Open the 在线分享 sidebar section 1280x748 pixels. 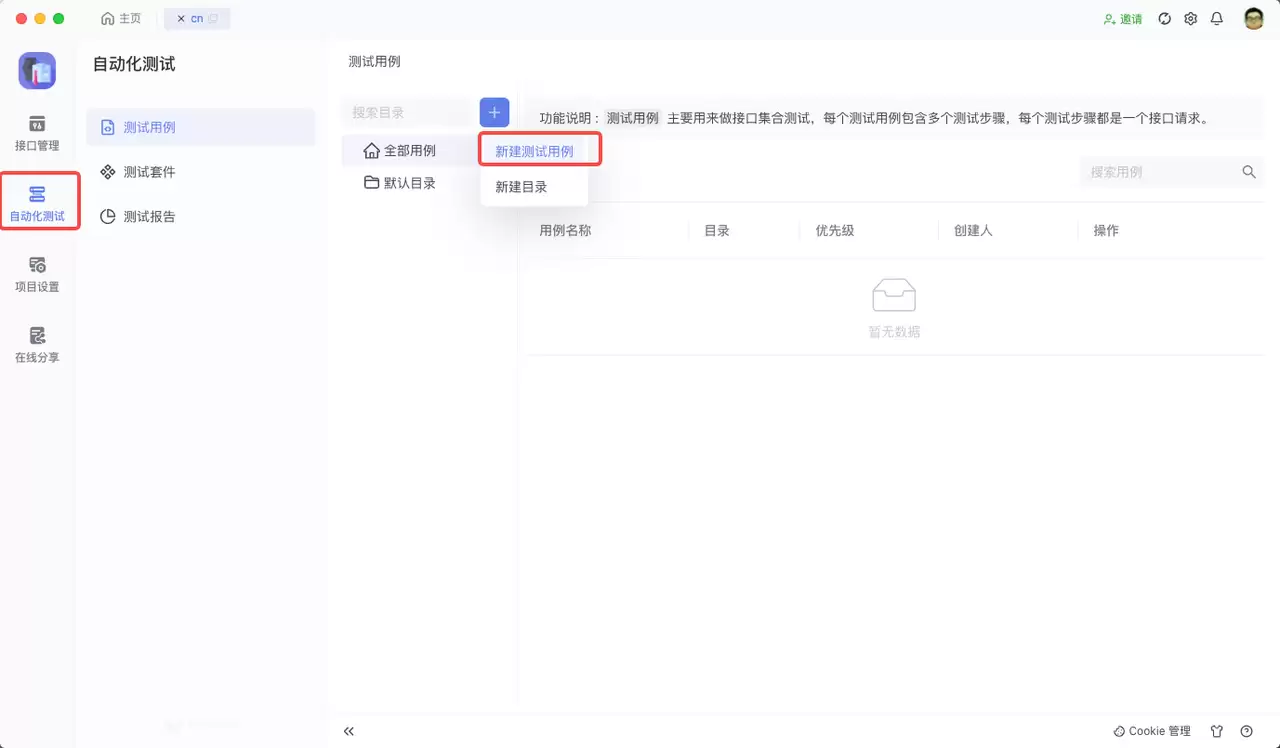(x=37, y=345)
